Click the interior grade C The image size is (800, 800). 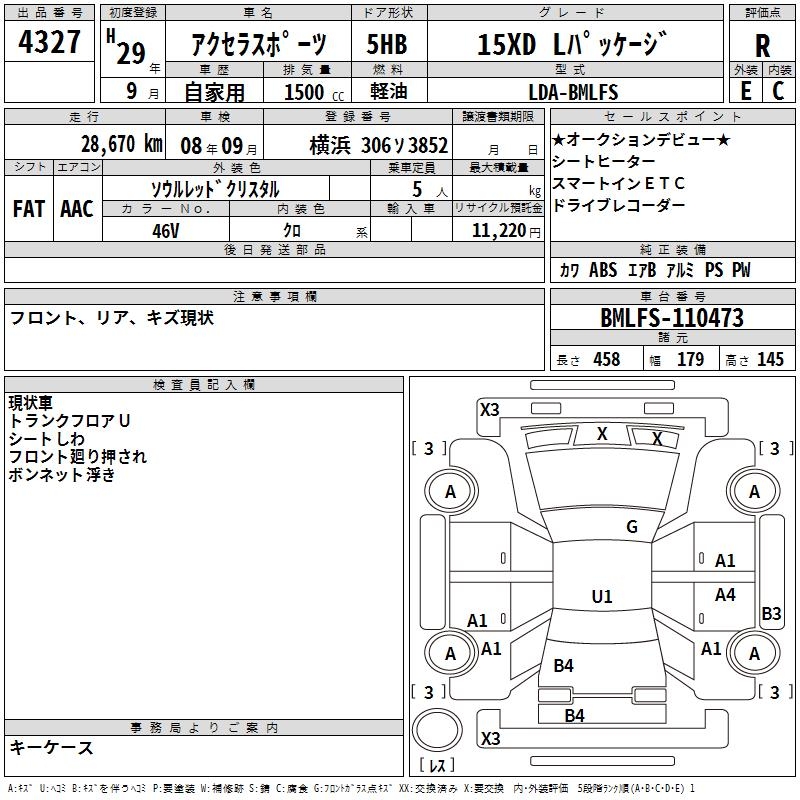point(778,91)
